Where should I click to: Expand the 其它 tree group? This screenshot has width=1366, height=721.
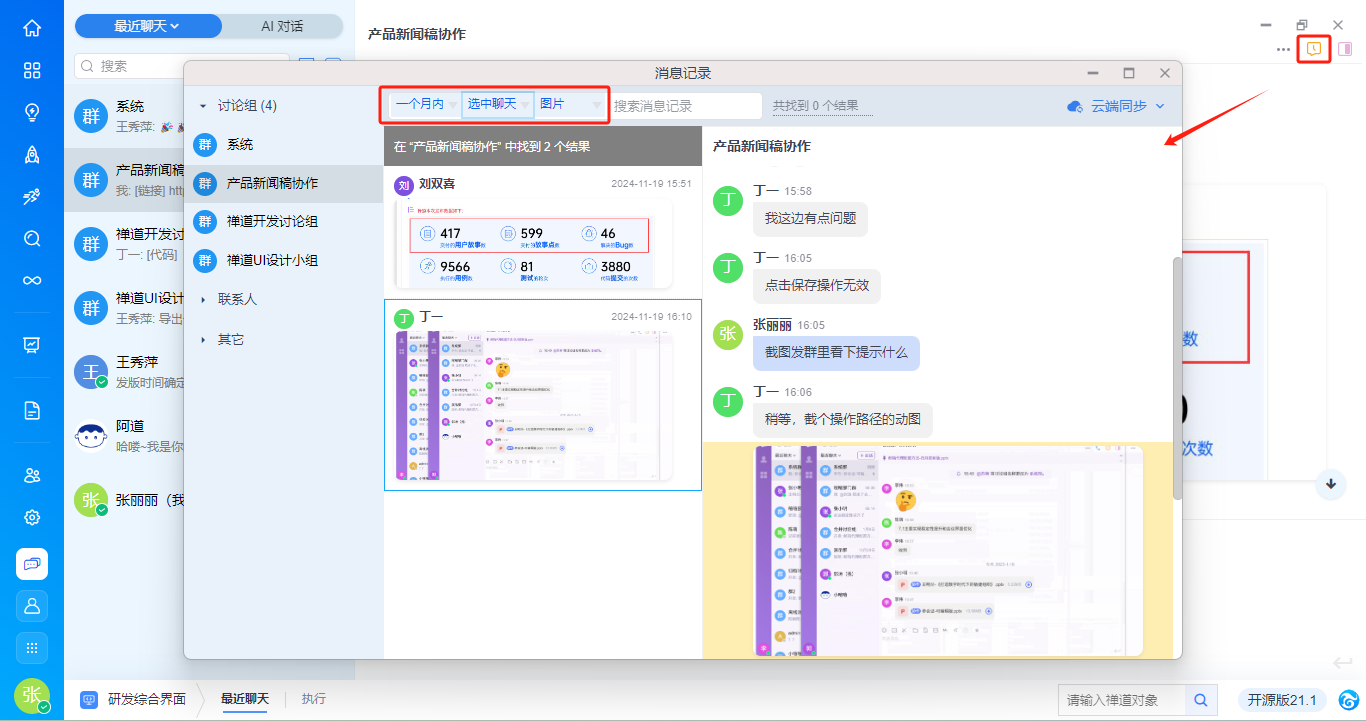(203, 339)
